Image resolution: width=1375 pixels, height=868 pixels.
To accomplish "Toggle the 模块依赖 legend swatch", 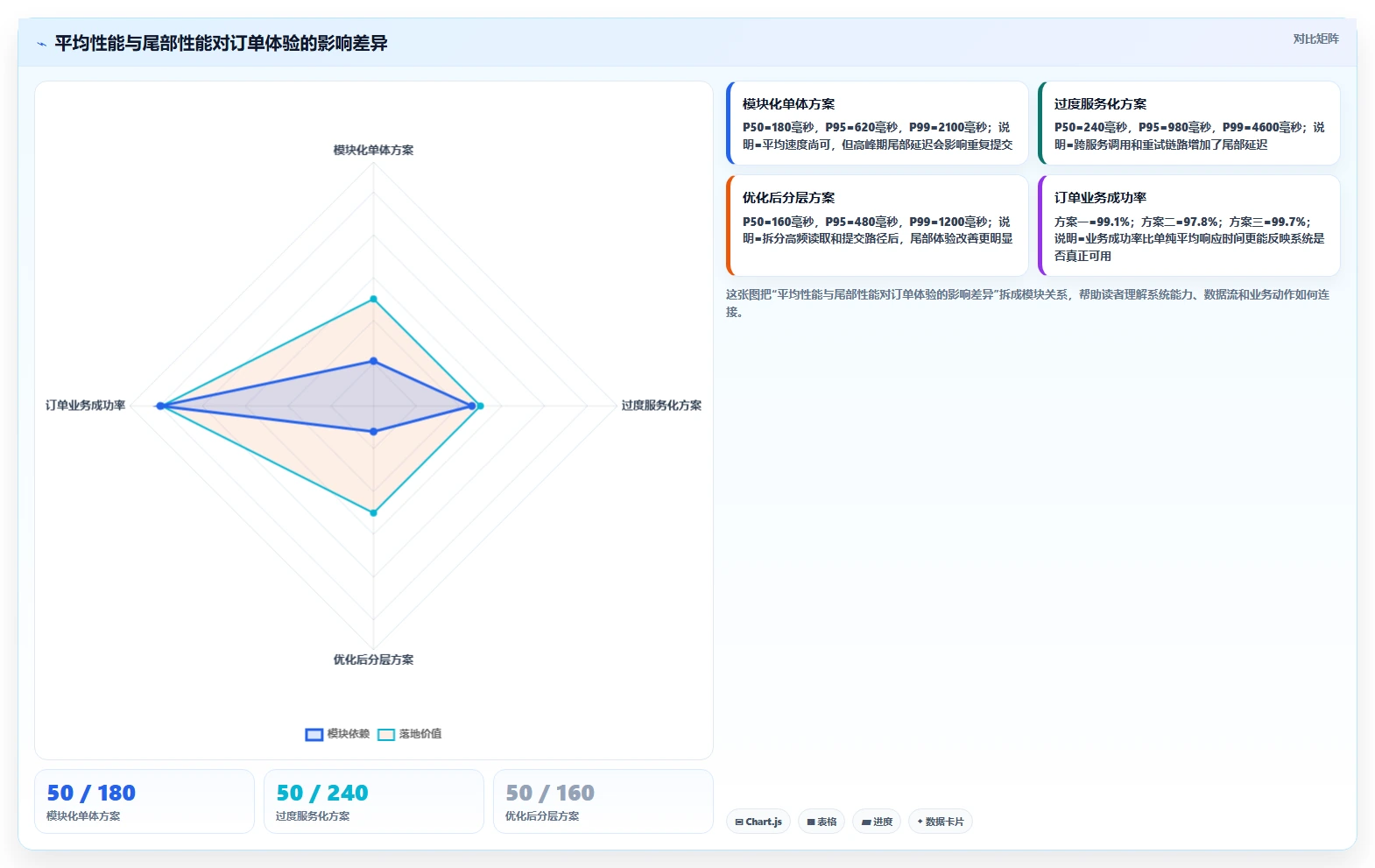I will pyautogui.click(x=314, y=734).
